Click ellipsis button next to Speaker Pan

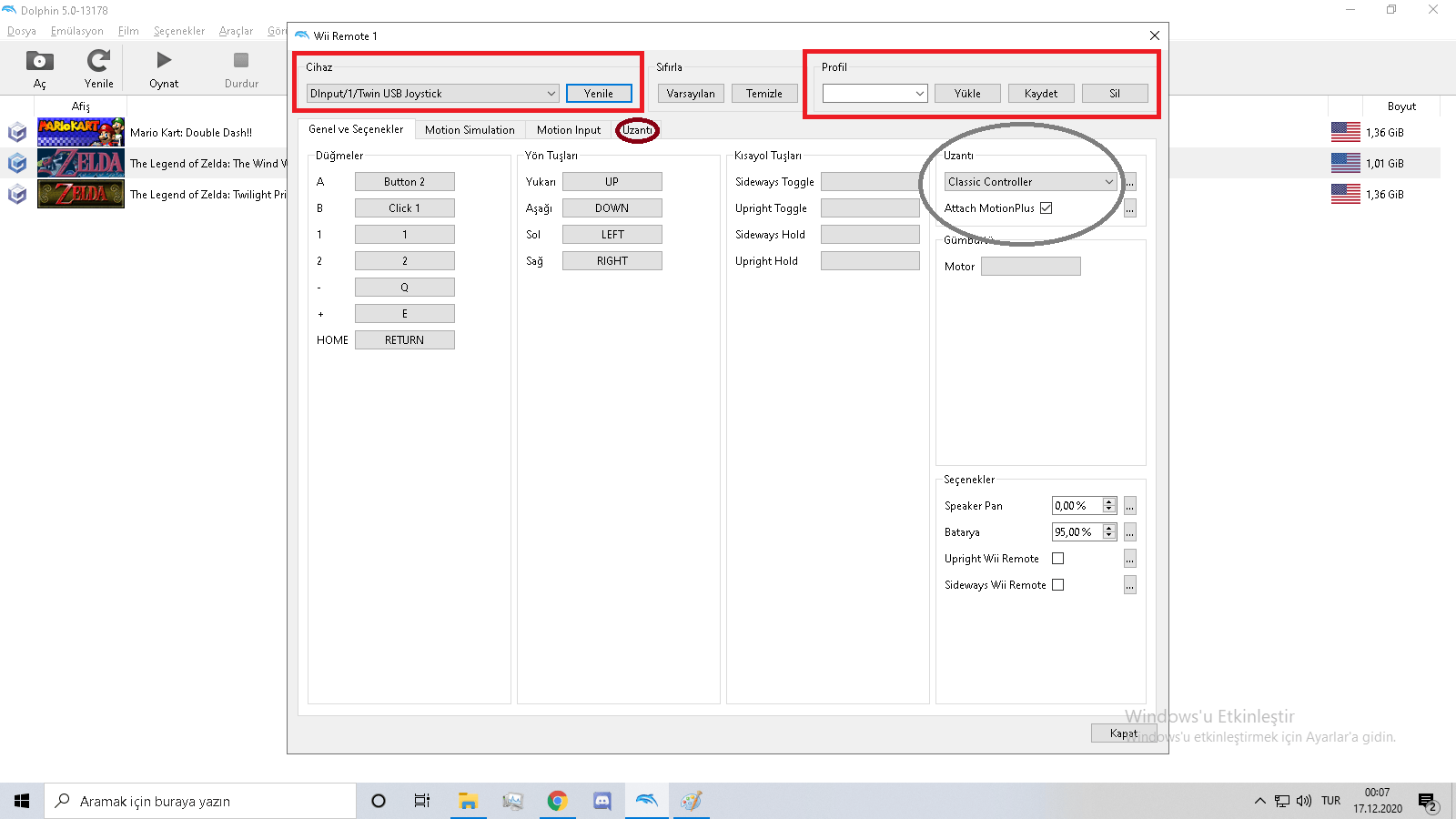1129,506
